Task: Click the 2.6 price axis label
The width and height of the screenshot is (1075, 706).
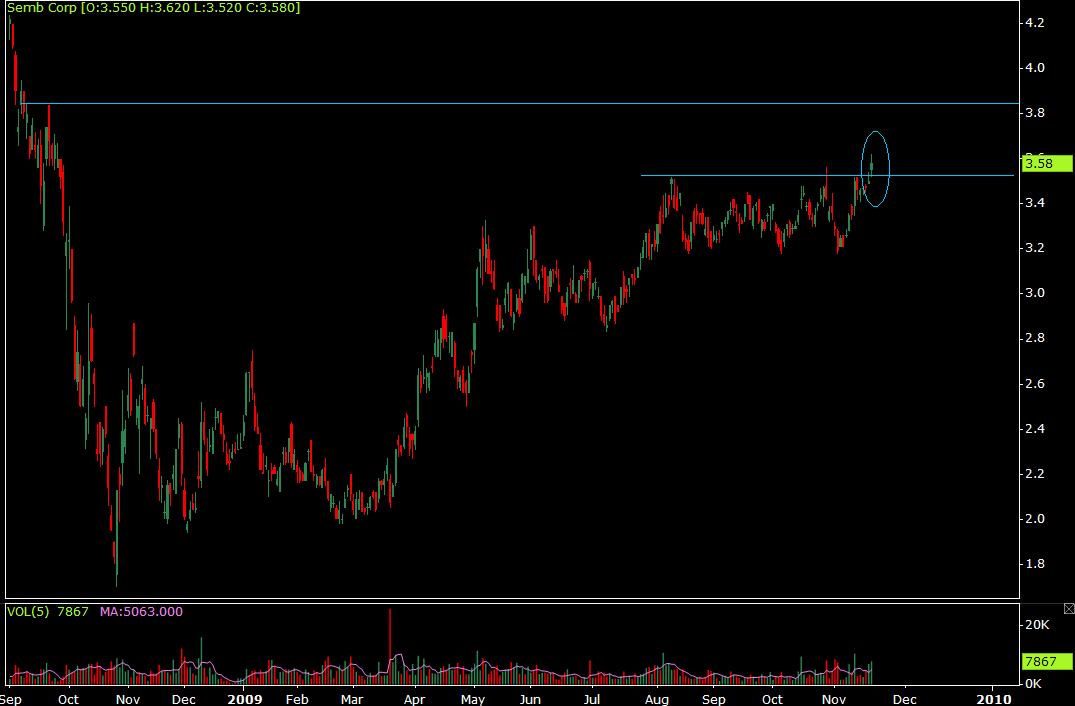Action: point(1034,384)
